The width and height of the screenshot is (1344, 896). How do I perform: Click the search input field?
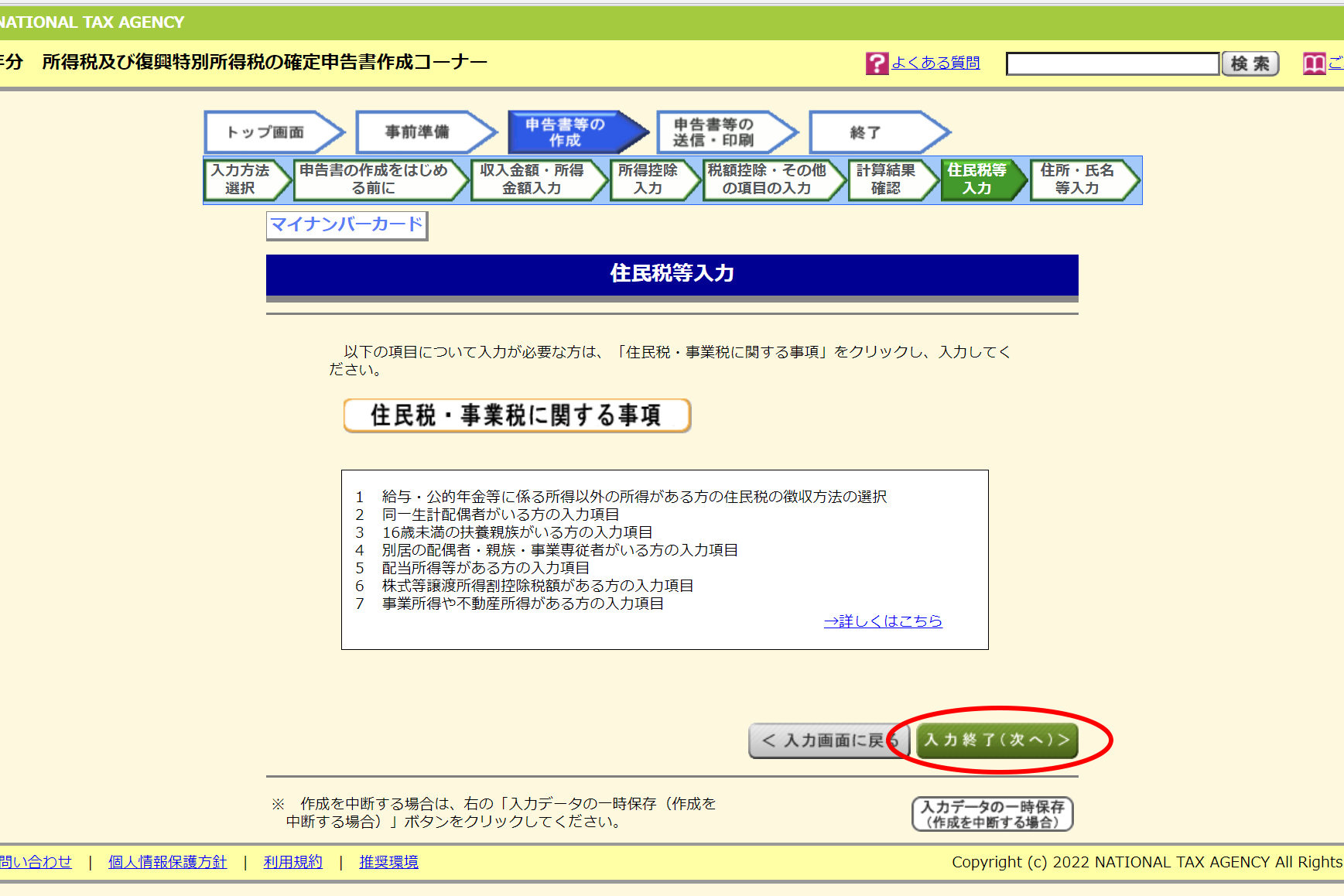[1113, 63]
